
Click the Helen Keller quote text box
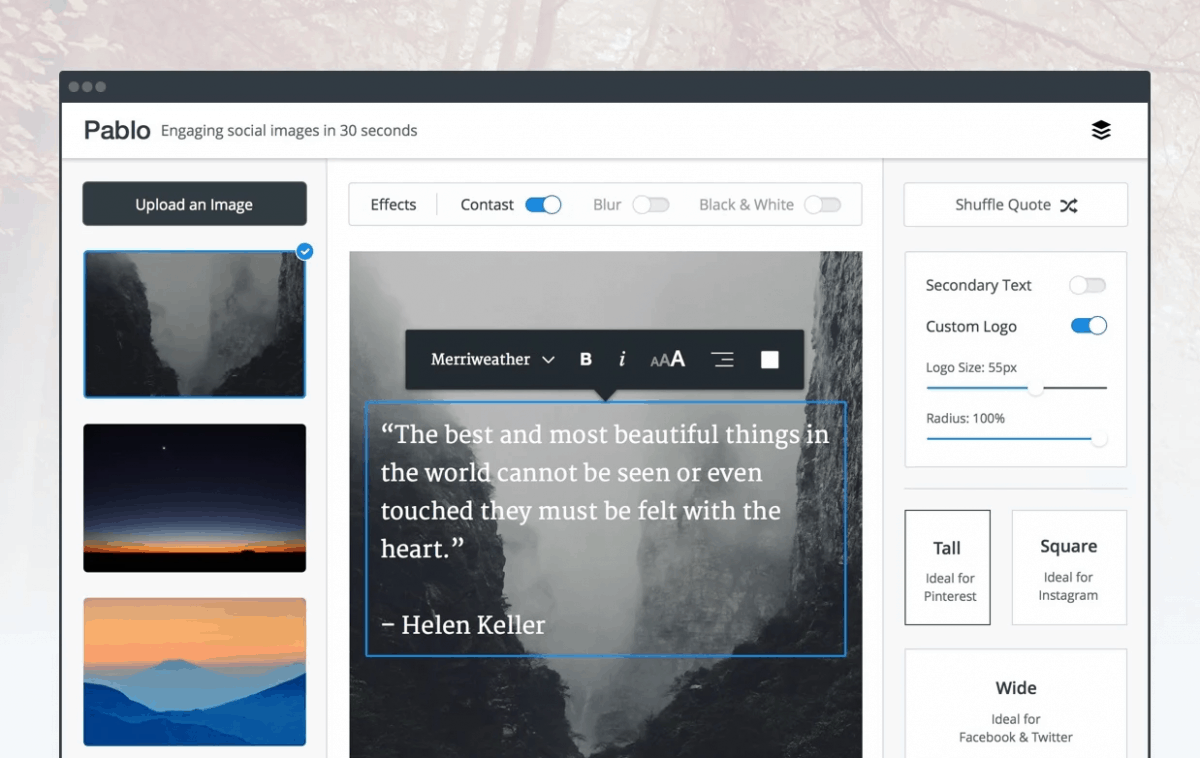605,529
